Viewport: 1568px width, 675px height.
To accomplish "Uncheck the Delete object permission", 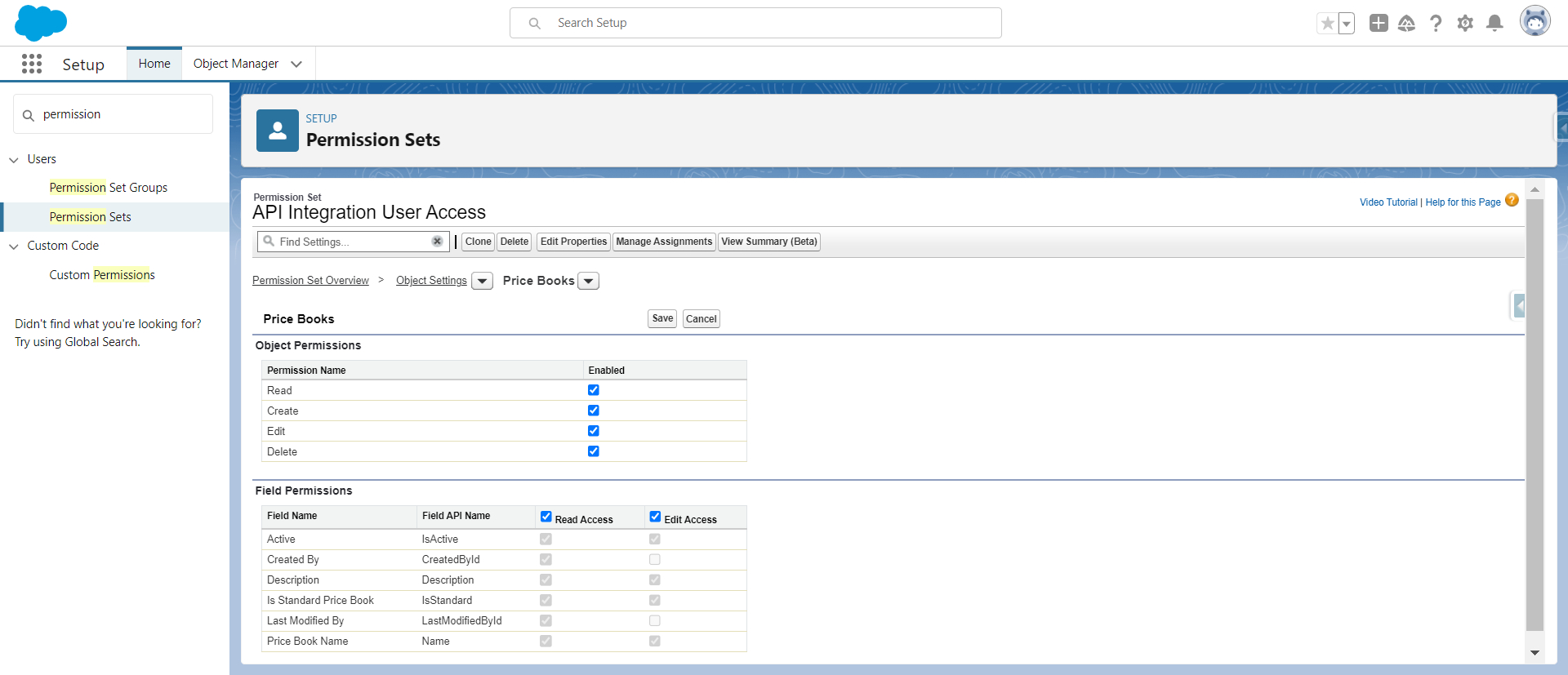I will [594, 451].
